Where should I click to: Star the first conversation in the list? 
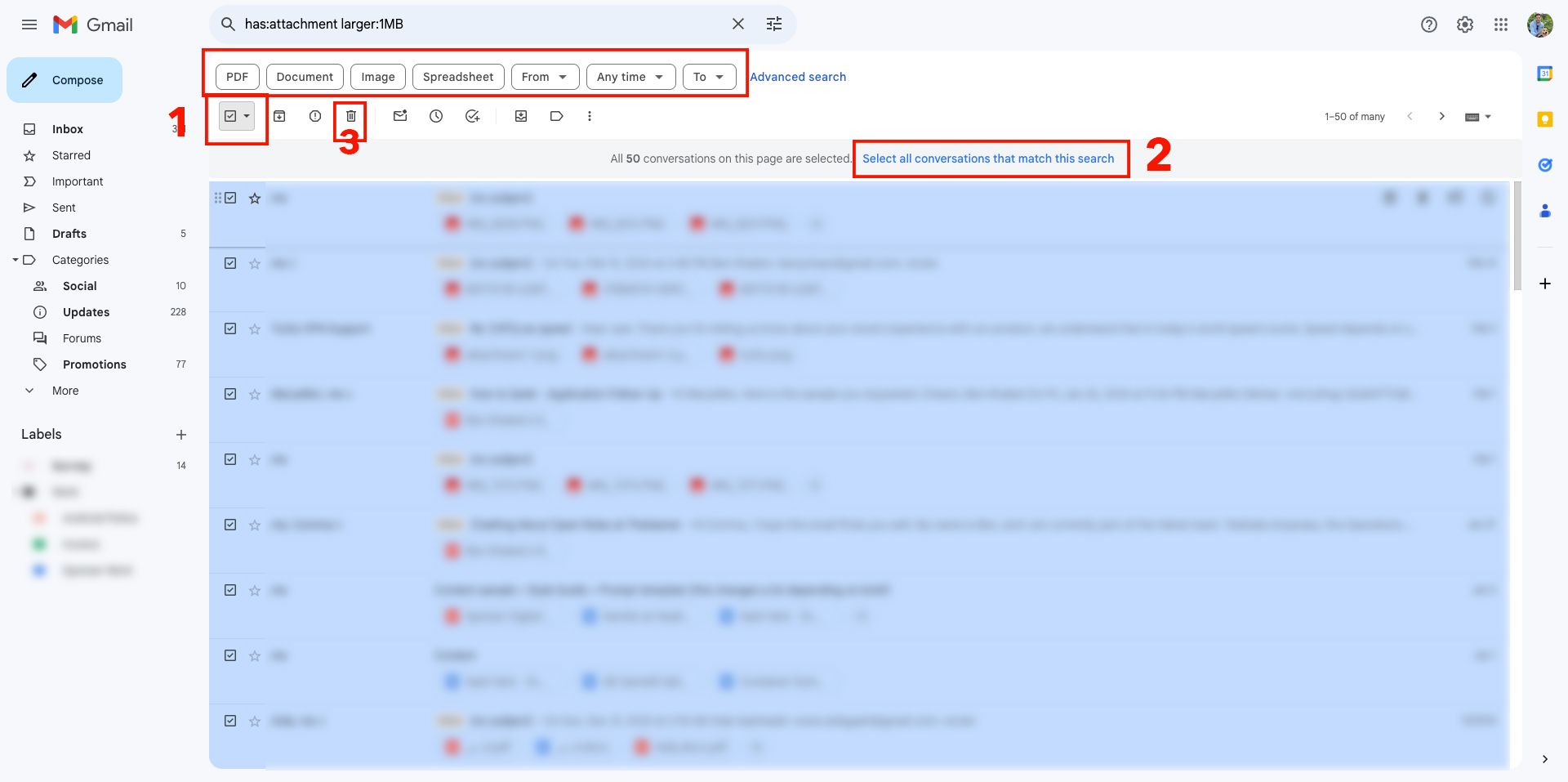coord(254,198)
